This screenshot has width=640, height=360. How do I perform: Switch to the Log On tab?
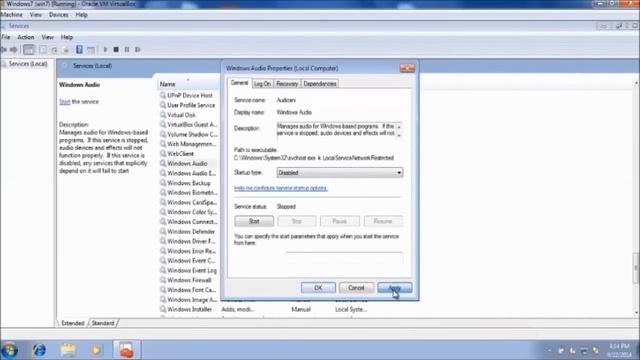tap(262, 84)
